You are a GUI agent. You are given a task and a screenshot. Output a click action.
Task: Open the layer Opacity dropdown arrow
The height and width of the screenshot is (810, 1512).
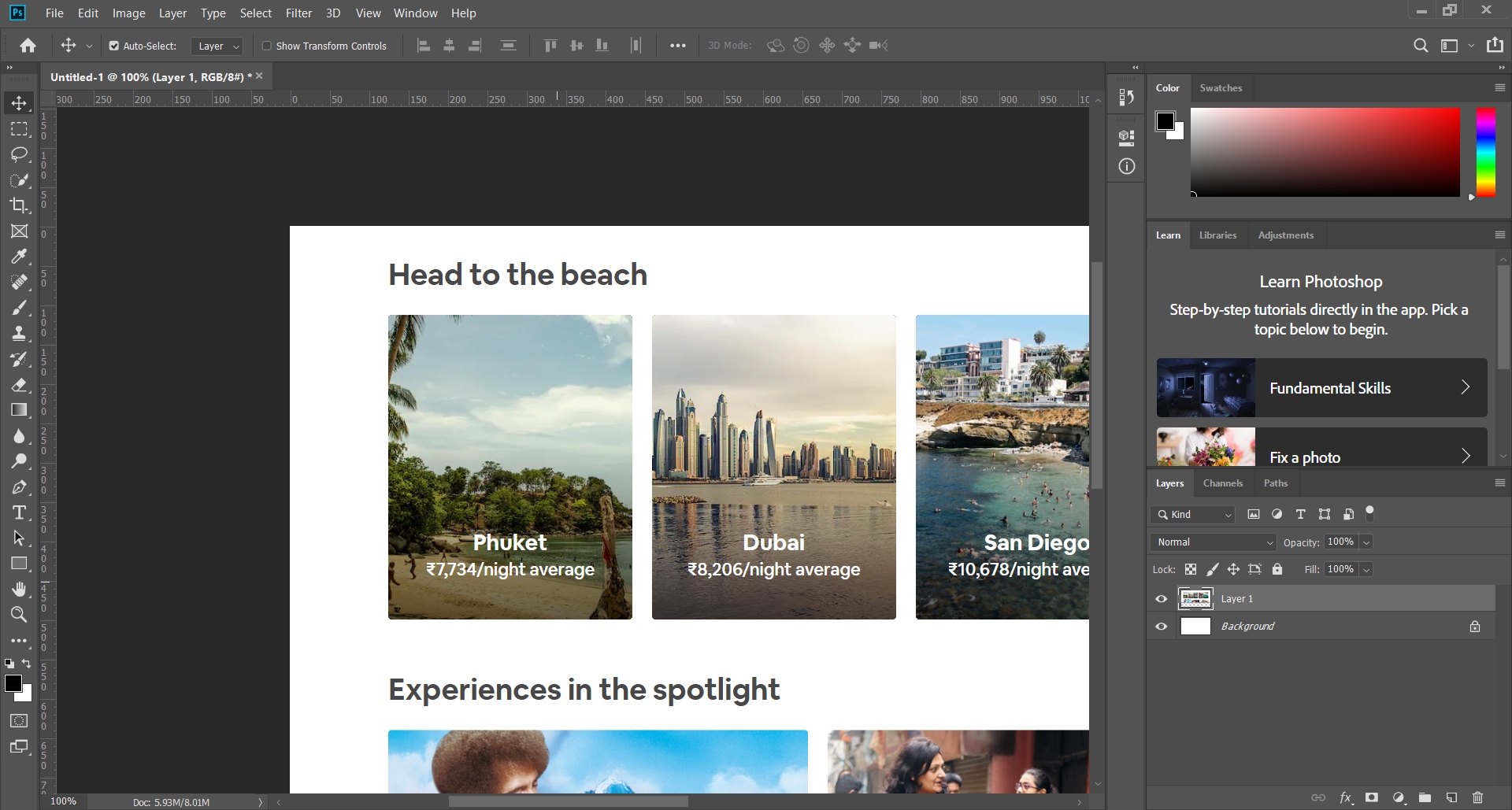1366,542
